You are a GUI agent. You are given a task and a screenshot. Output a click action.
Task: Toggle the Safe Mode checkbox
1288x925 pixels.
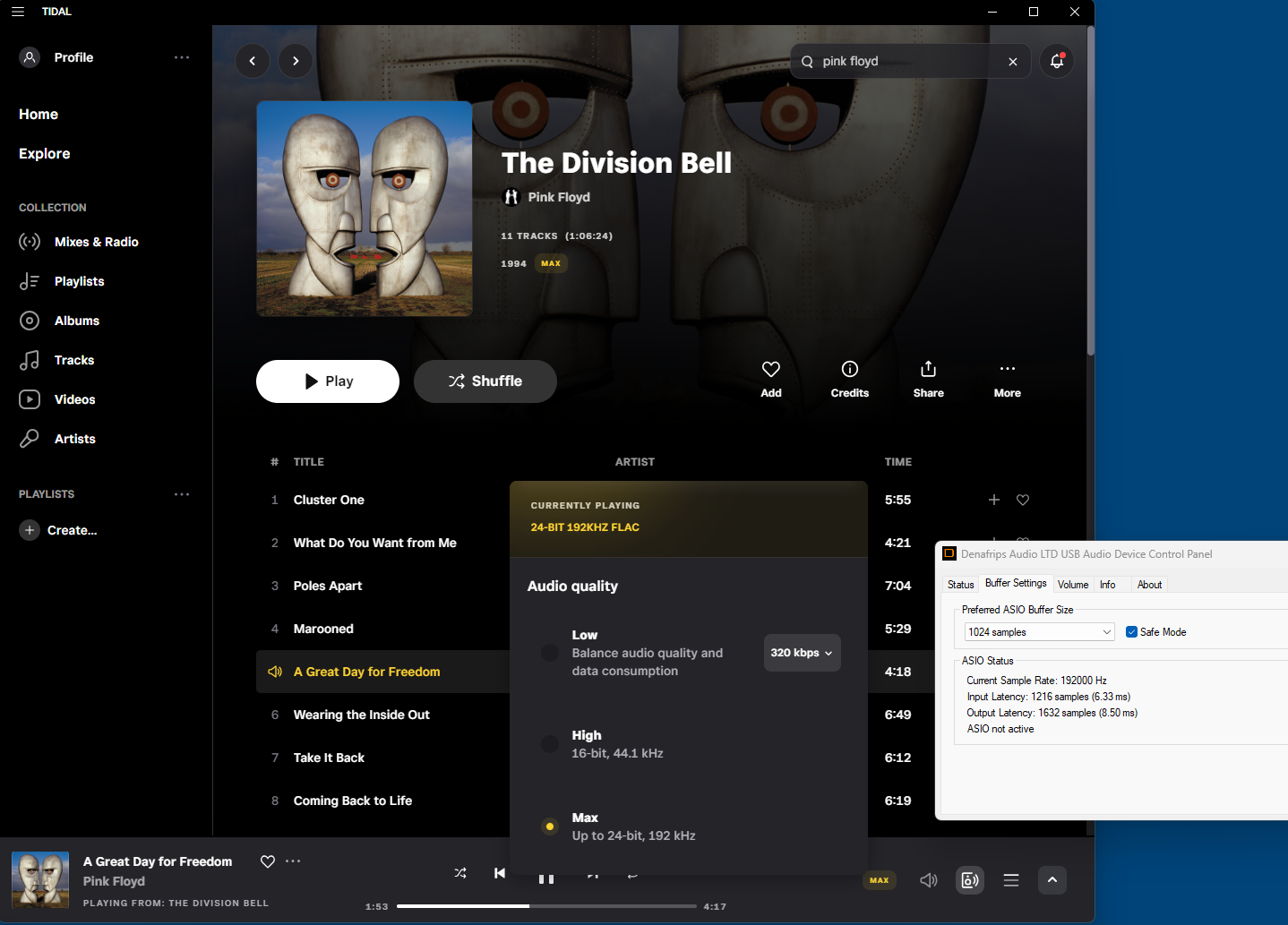[1131, 632]
